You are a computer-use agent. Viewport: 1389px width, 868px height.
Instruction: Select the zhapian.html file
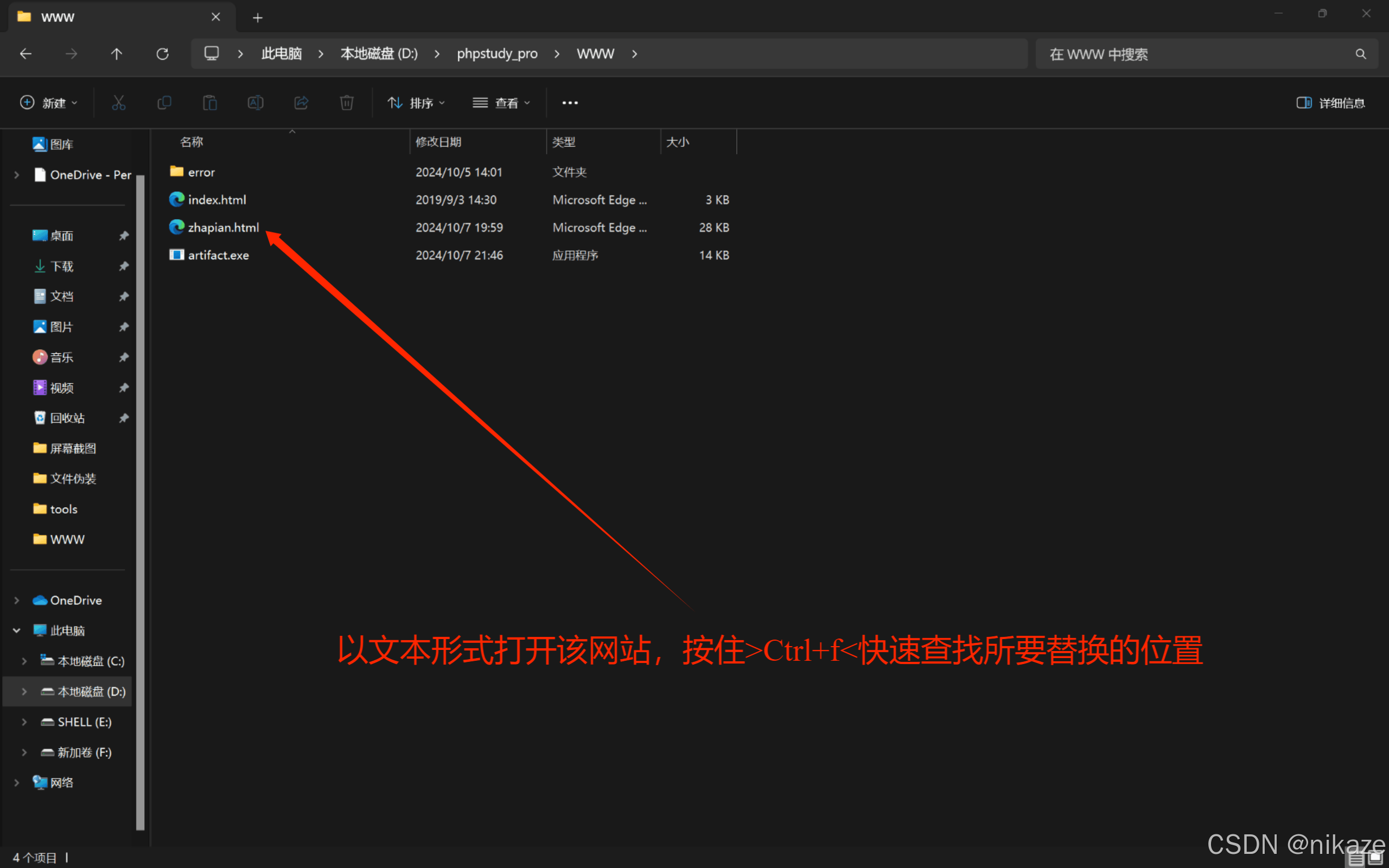click(224, 227)
